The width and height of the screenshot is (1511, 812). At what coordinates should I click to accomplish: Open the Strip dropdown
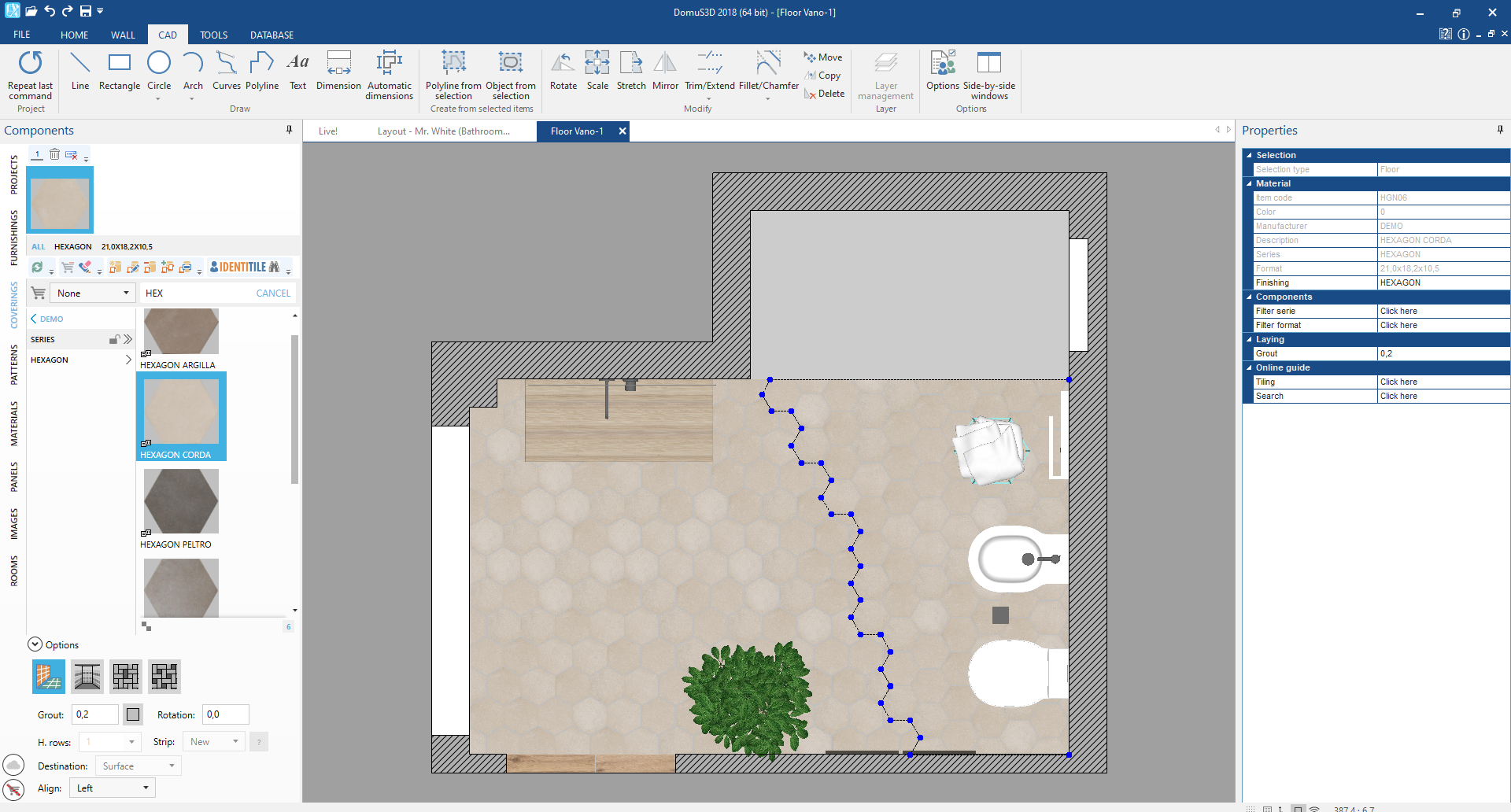[213, 741]
